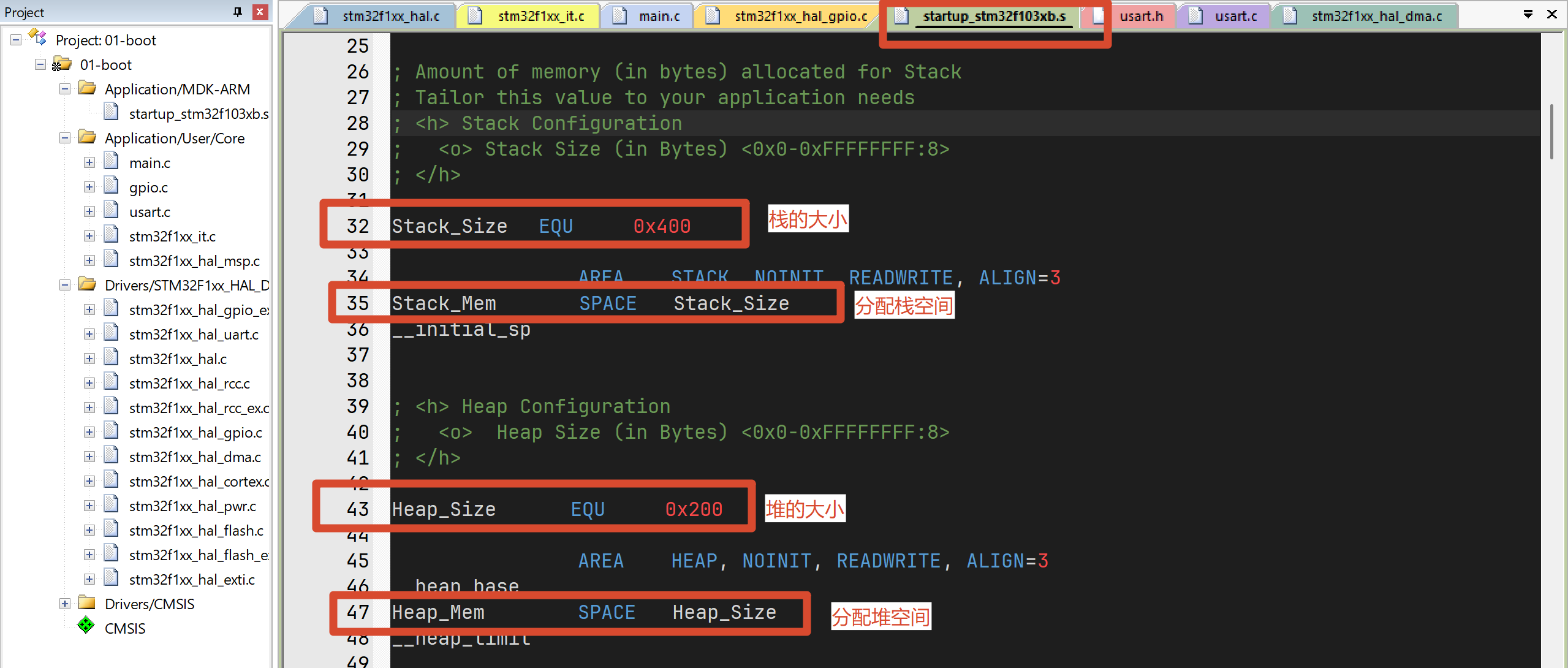
Task: Expand the main.c file dependencies
Action: tap(89, 162)
